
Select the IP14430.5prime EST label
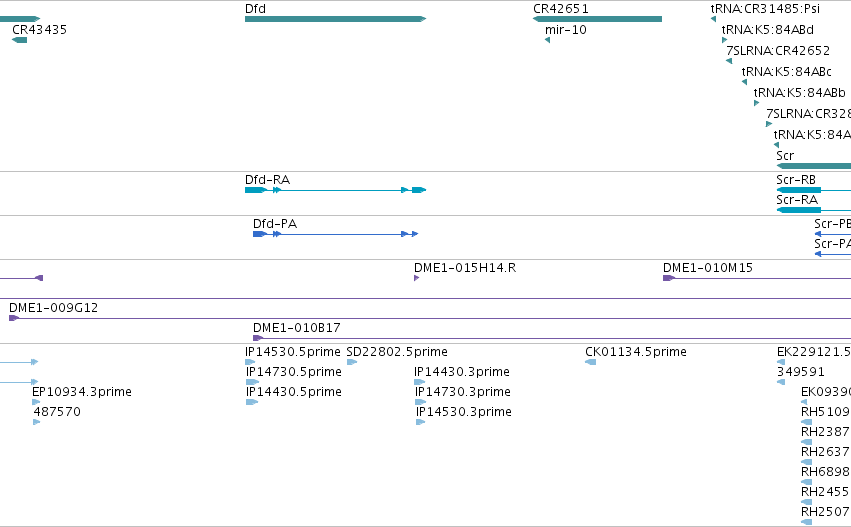(x=294, y=392)
